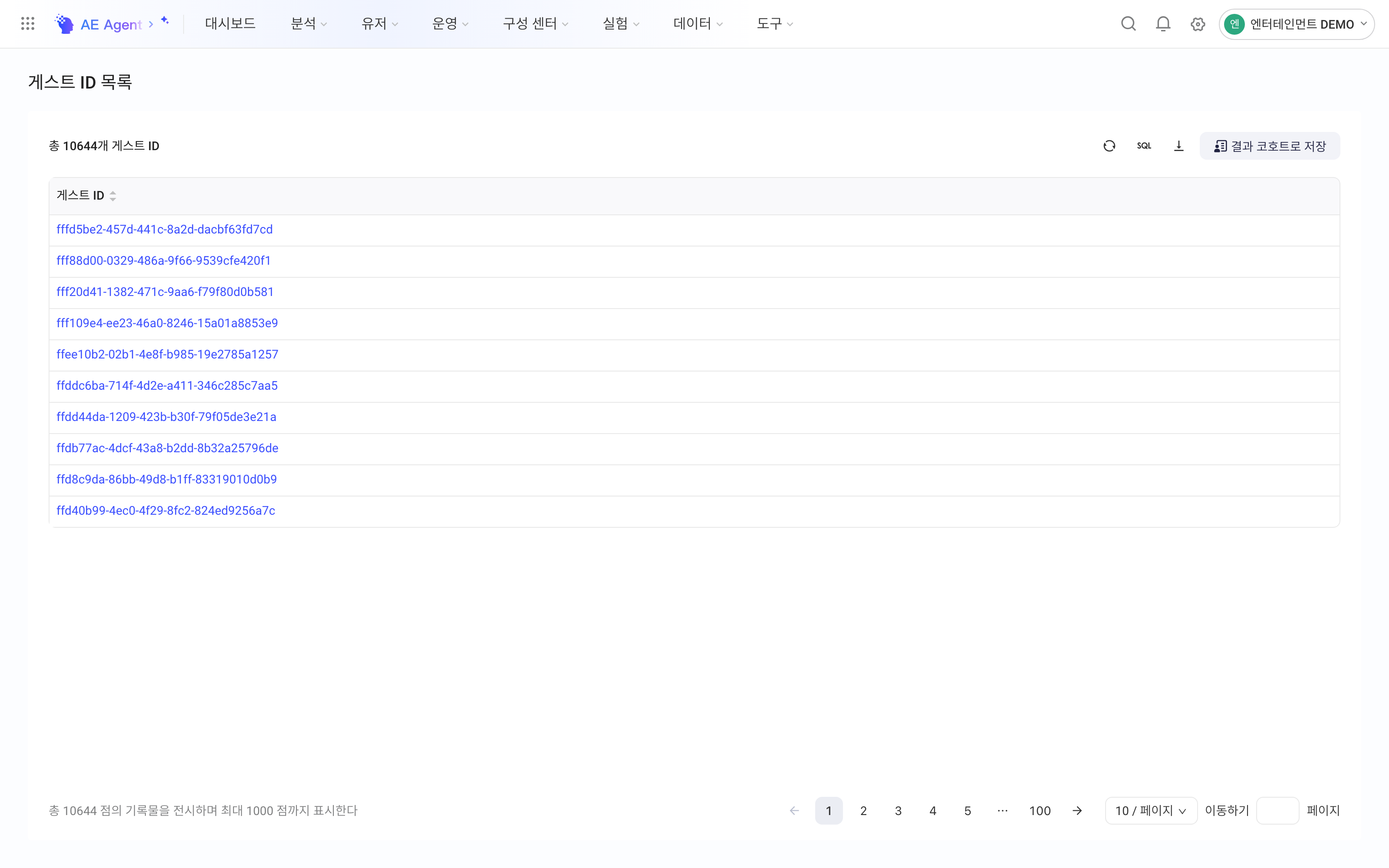Click 결과 코호트로 저장 button
This screenshot has height=868, width=1389.
point(1270,146)
